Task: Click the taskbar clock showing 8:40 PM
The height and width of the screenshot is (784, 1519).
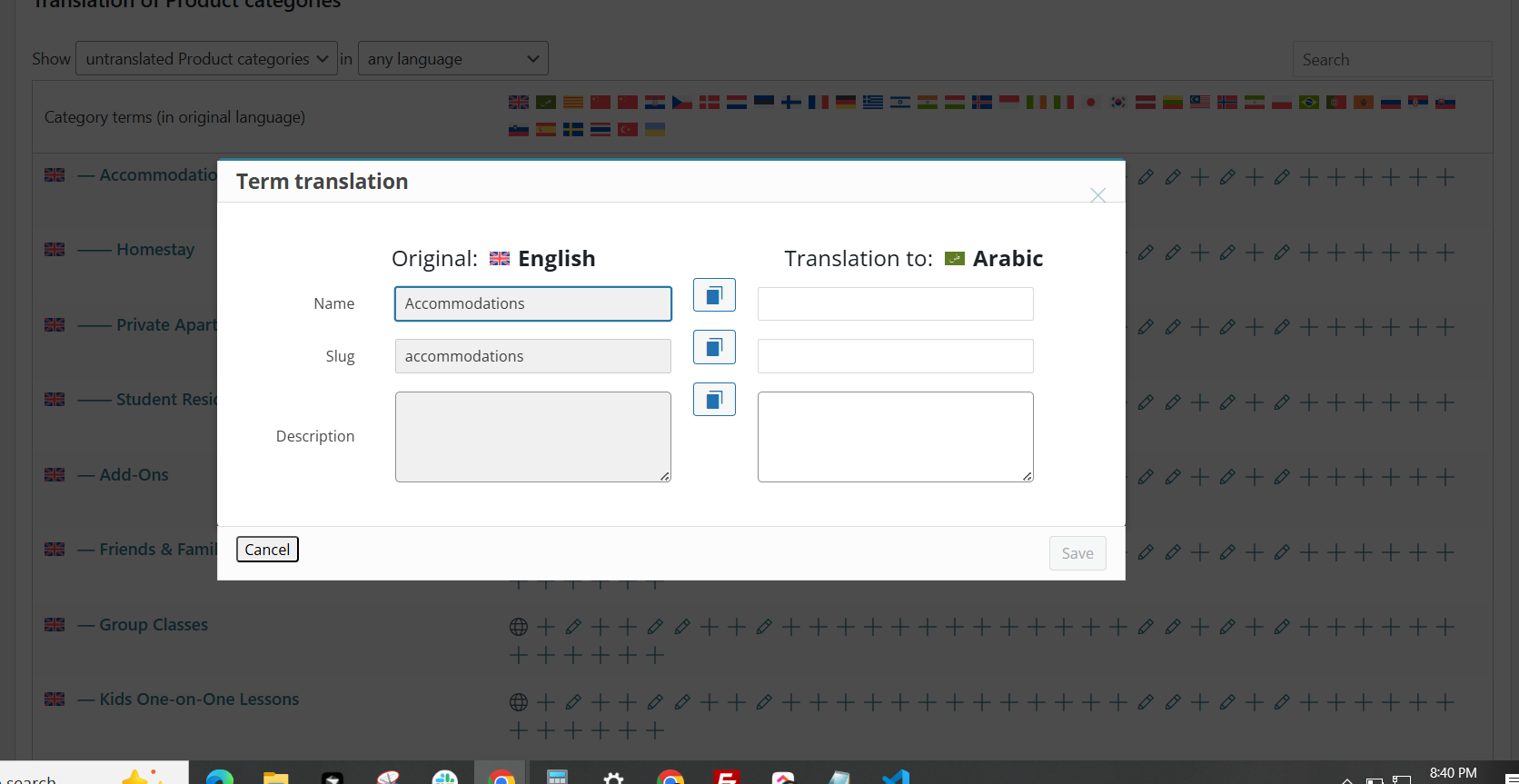Action: (1454, 773)
